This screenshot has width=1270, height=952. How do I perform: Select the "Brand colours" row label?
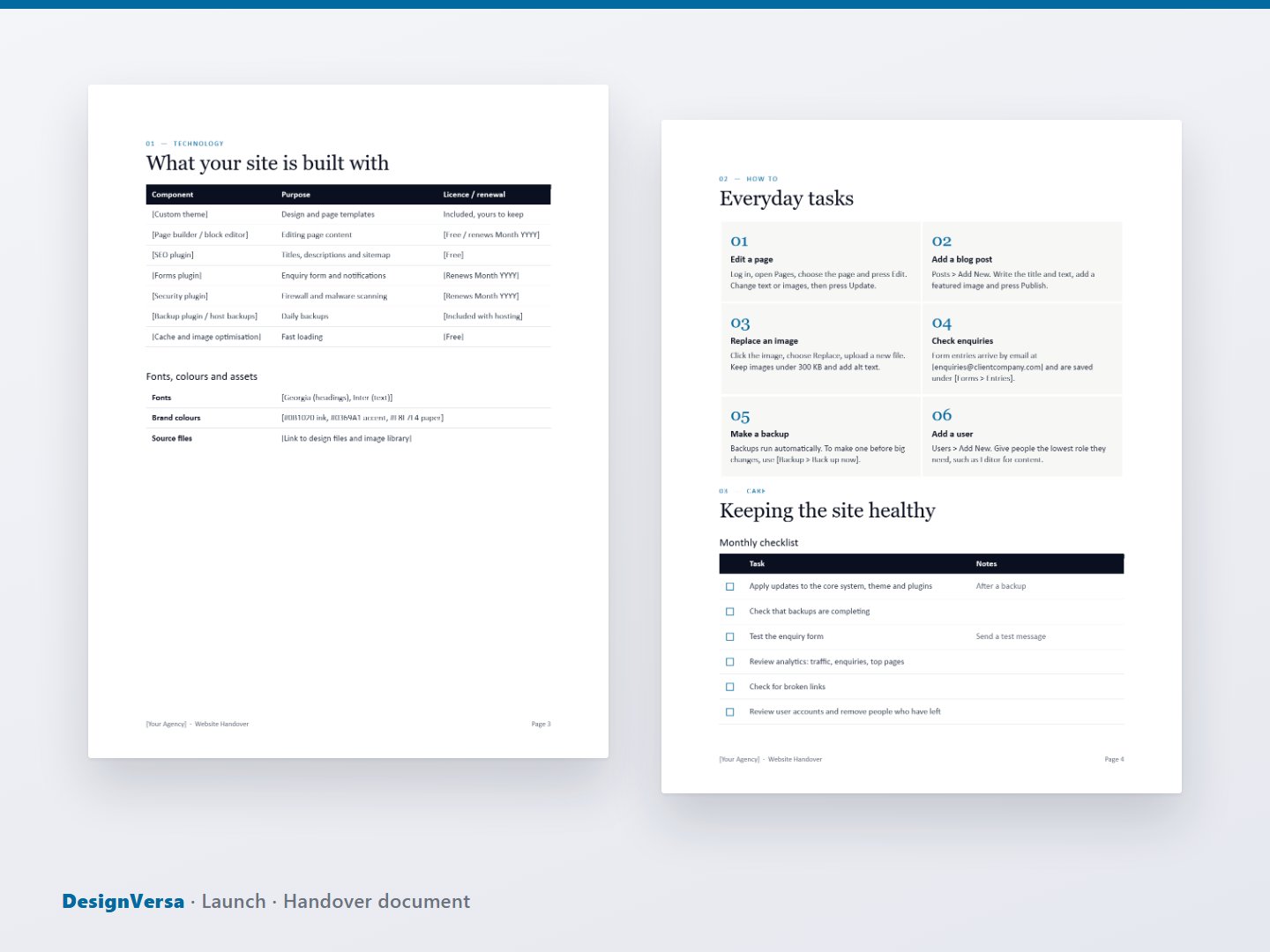pos(176,418)
